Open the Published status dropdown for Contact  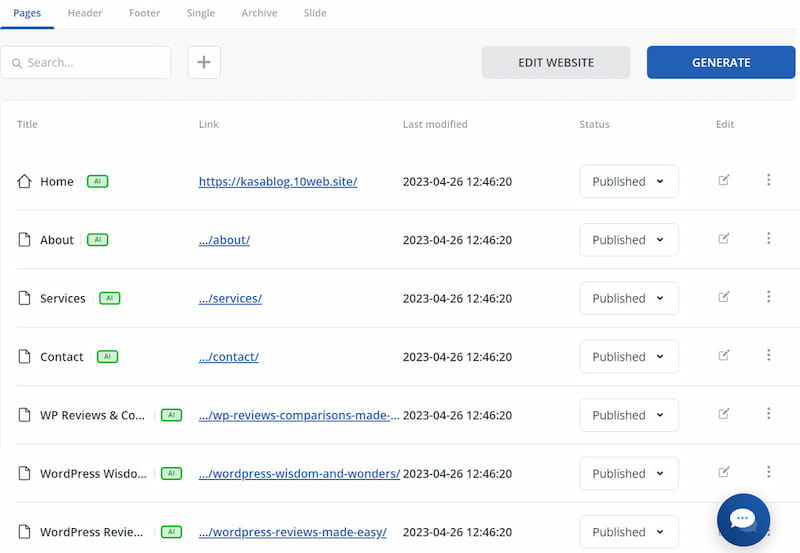(629, 356)
